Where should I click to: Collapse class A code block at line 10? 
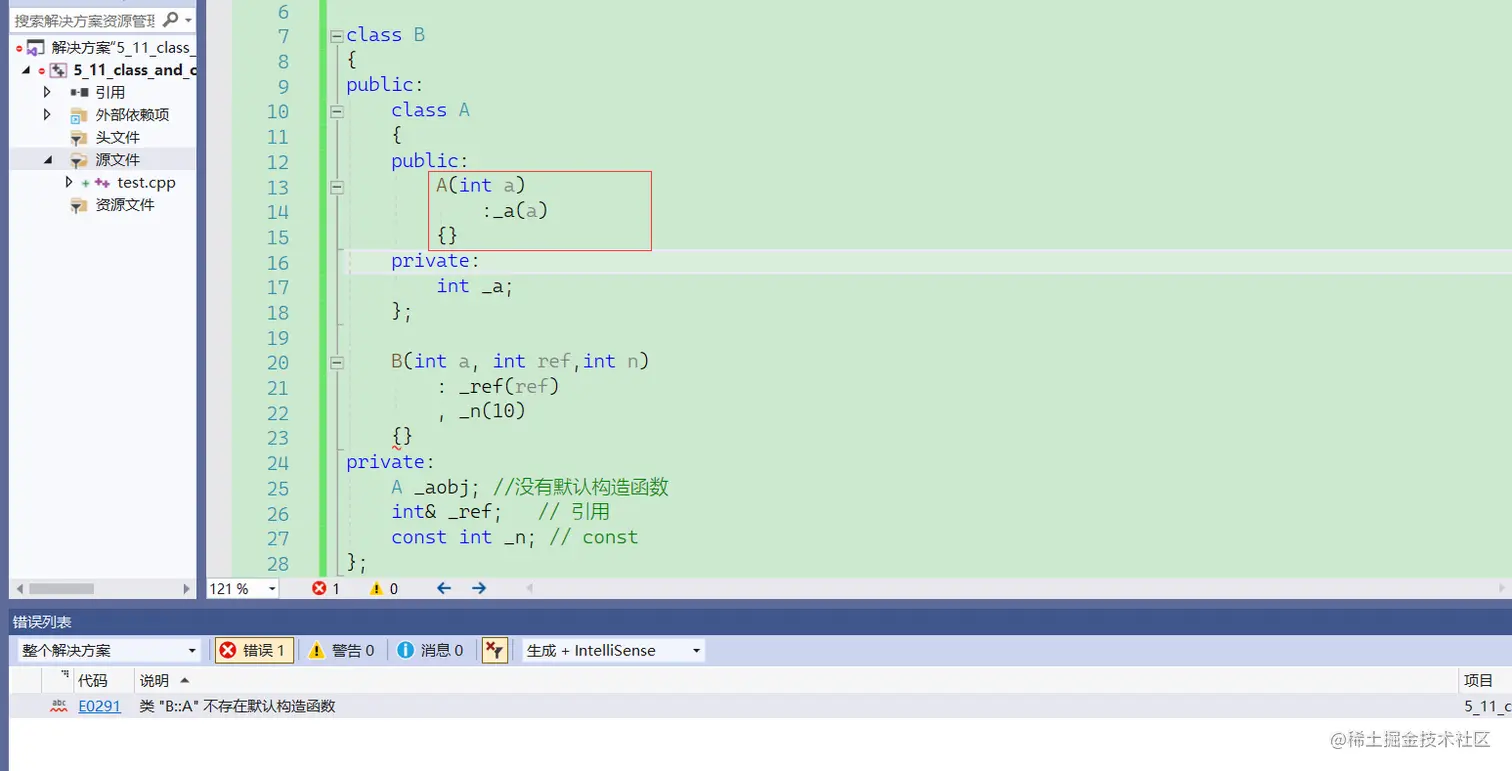pos(337,111)
